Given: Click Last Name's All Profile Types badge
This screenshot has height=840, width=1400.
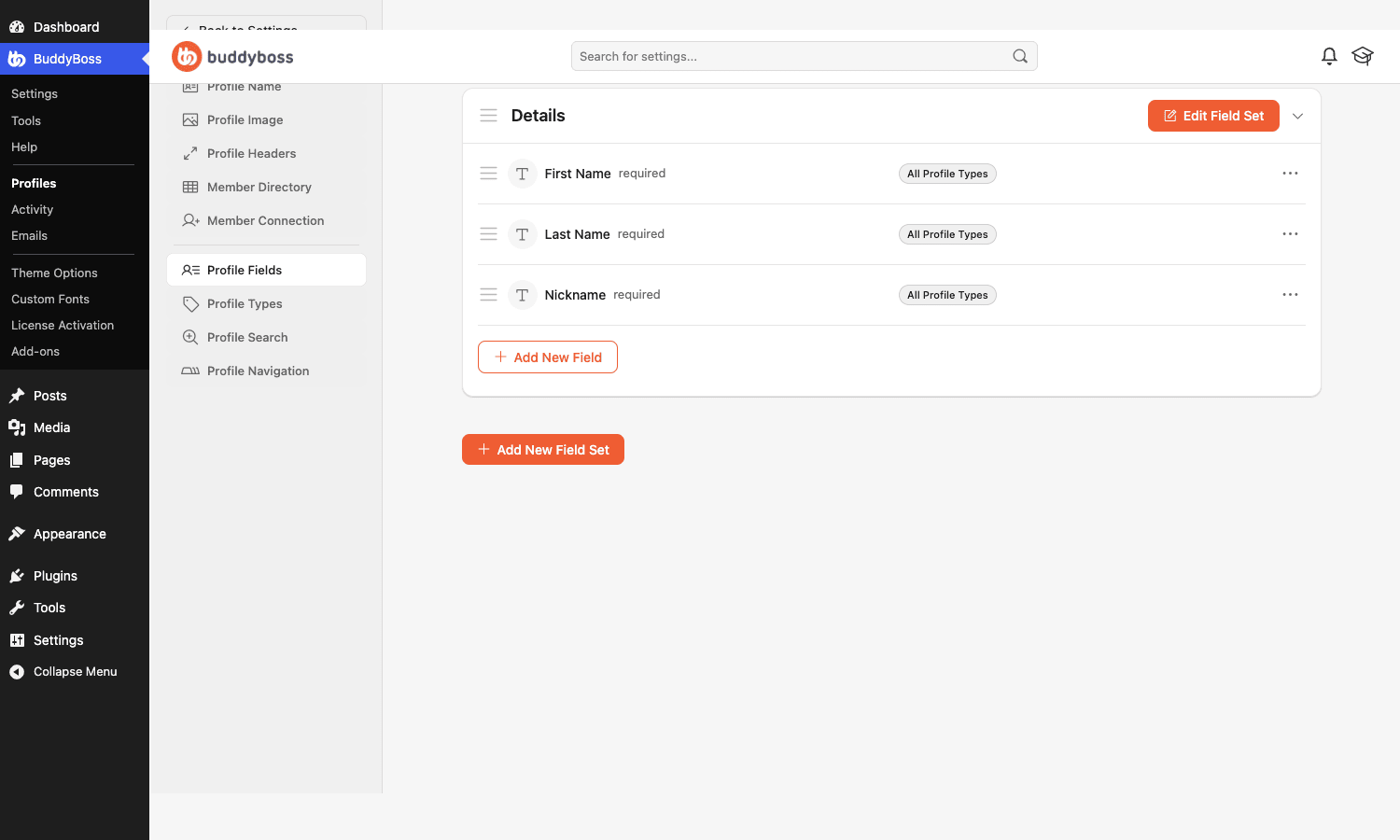Looking at the screenshot, I should (947, 234).
